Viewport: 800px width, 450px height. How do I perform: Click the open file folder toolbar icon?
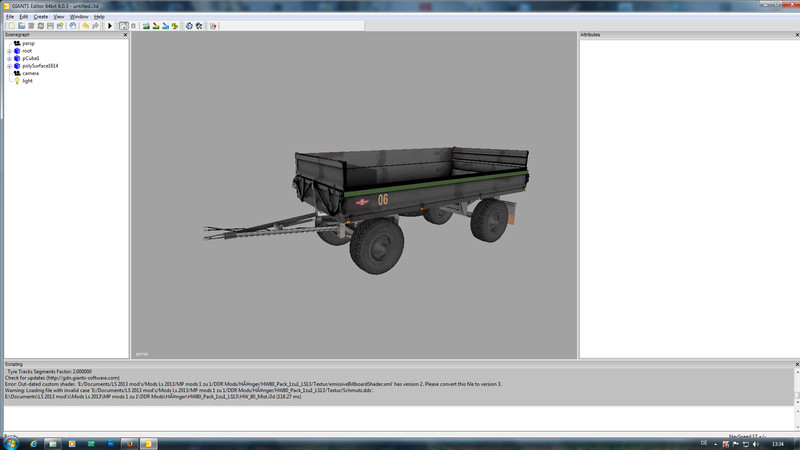21,26
